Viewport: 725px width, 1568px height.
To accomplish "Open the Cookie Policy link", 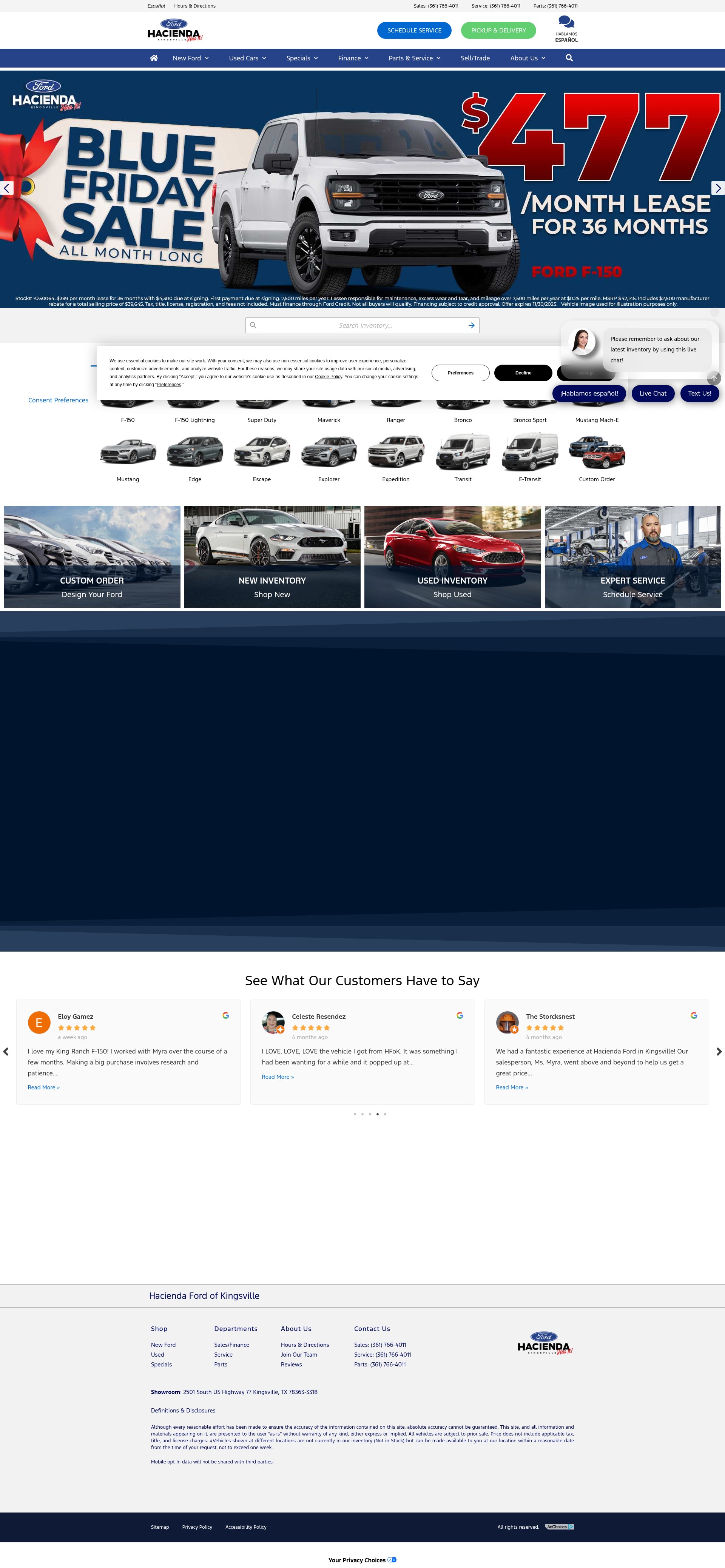I will tap(329, 377).
